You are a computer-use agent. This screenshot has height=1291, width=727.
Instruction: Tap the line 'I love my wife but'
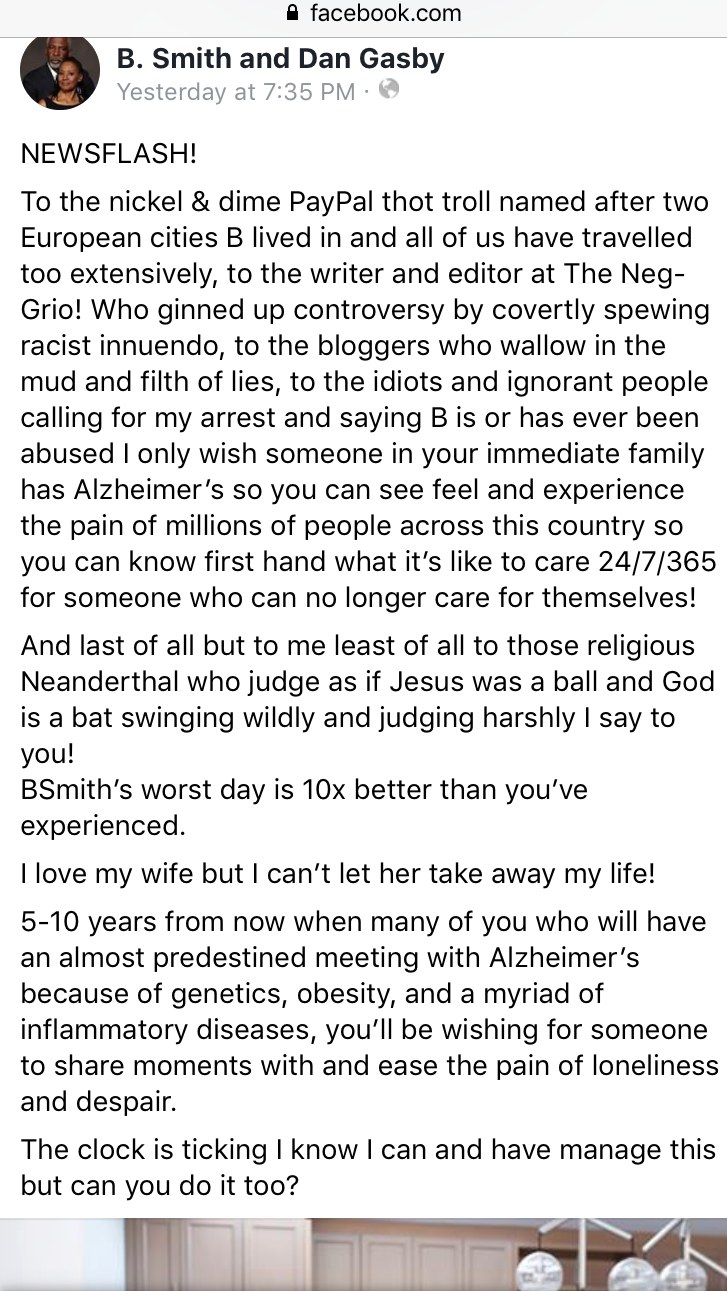pyautogui.click(x=338, y=873)
